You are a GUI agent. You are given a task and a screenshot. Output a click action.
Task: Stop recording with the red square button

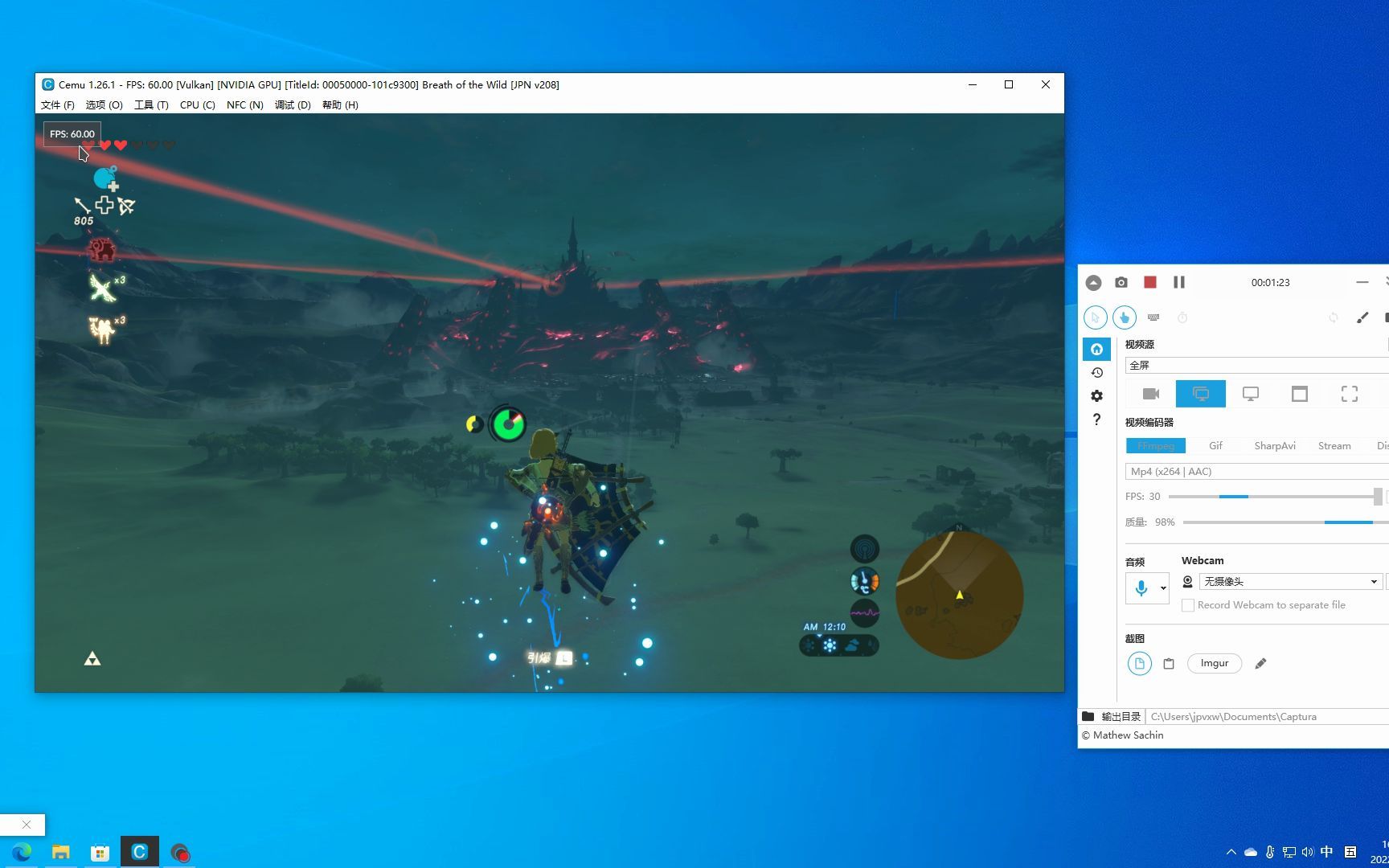[x=1150, y=283]
